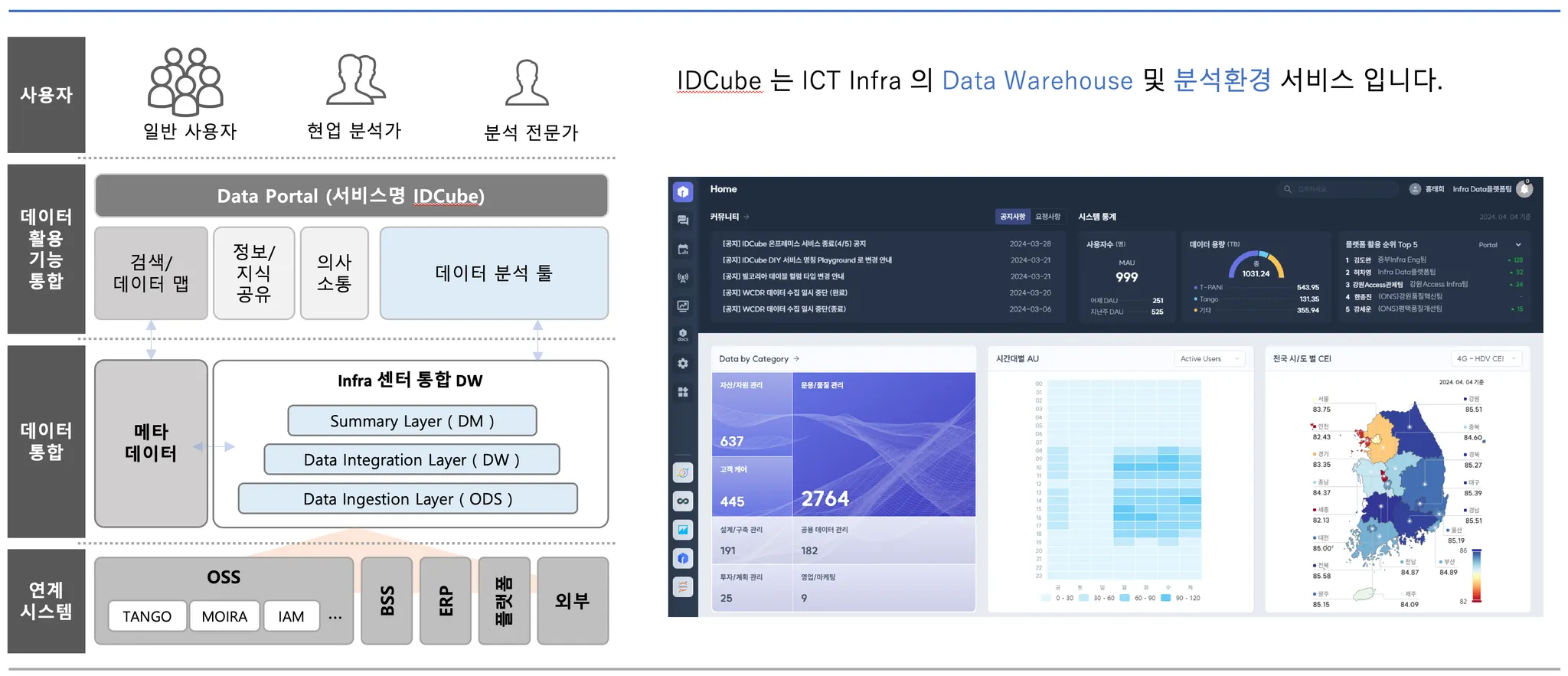Open the calendar chart sidebar icon
Screen dimensions: 1568x676
click(683, 249)
